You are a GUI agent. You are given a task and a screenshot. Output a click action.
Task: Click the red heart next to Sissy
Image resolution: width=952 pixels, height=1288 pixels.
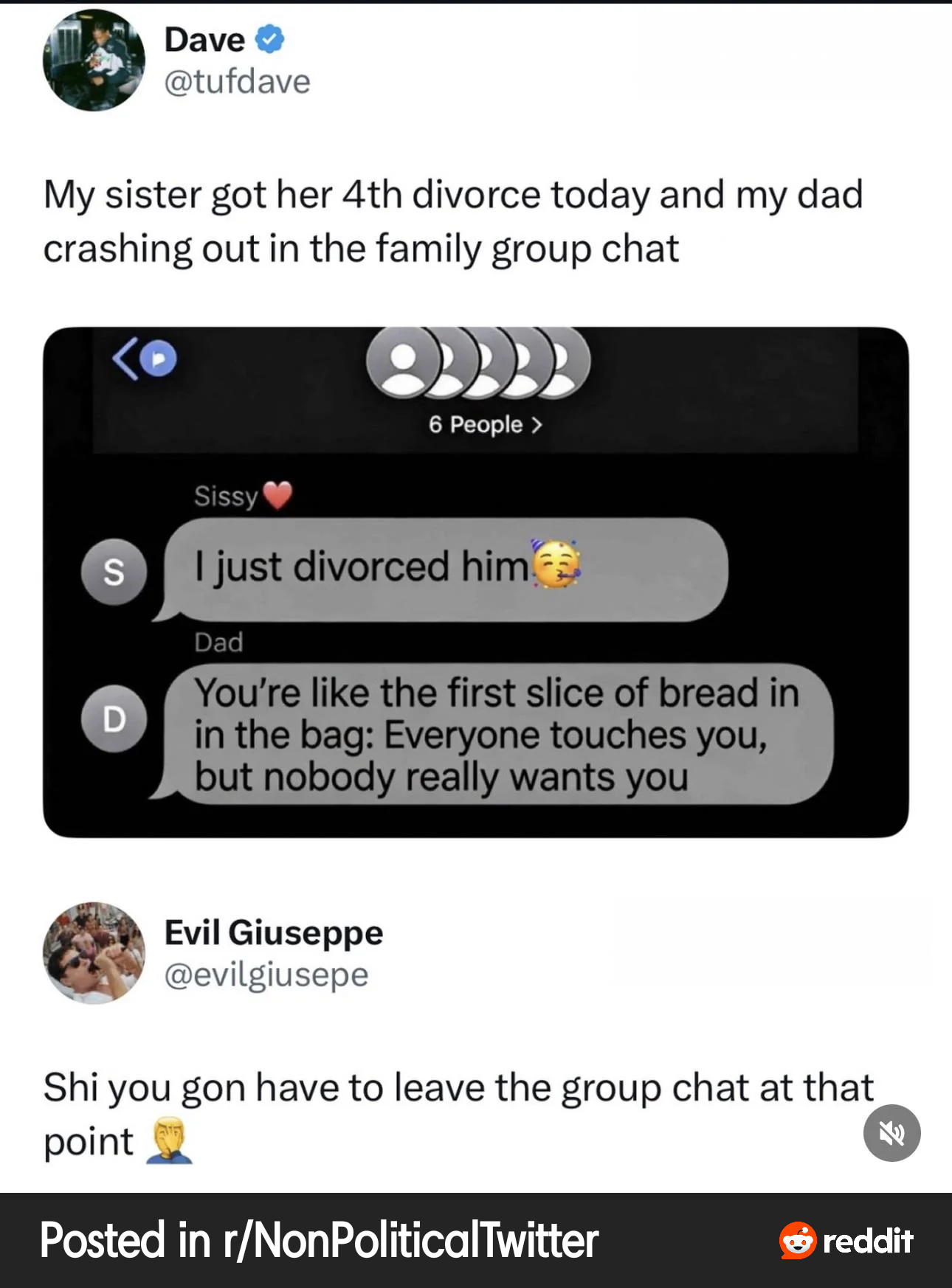coord(278,495)
